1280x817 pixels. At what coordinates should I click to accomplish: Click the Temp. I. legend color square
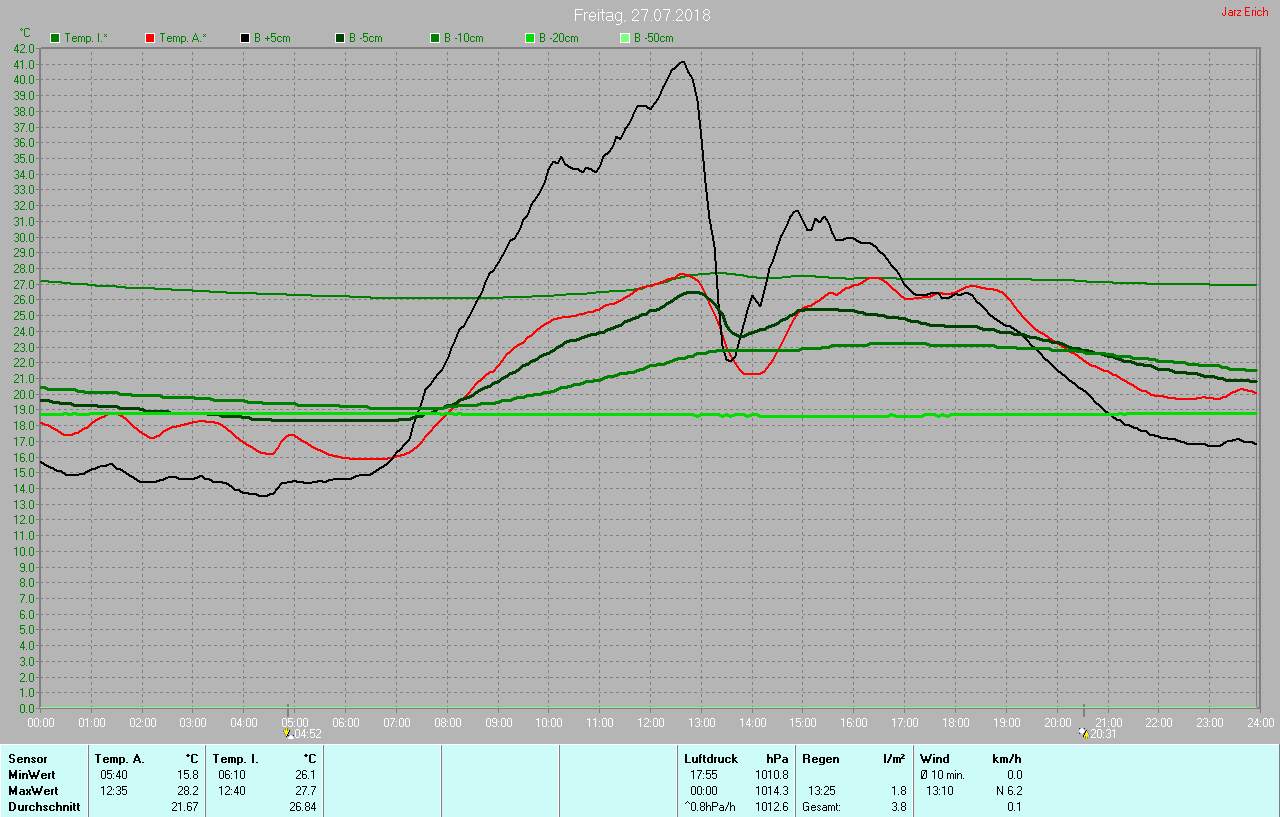55,38
